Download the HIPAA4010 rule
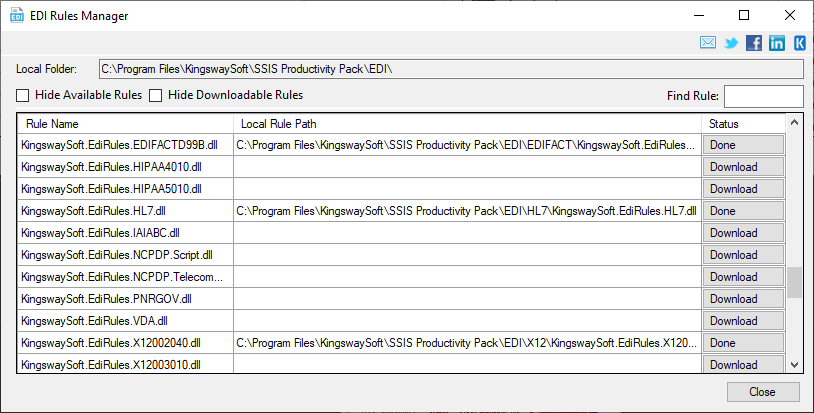 tap(743, 167)
